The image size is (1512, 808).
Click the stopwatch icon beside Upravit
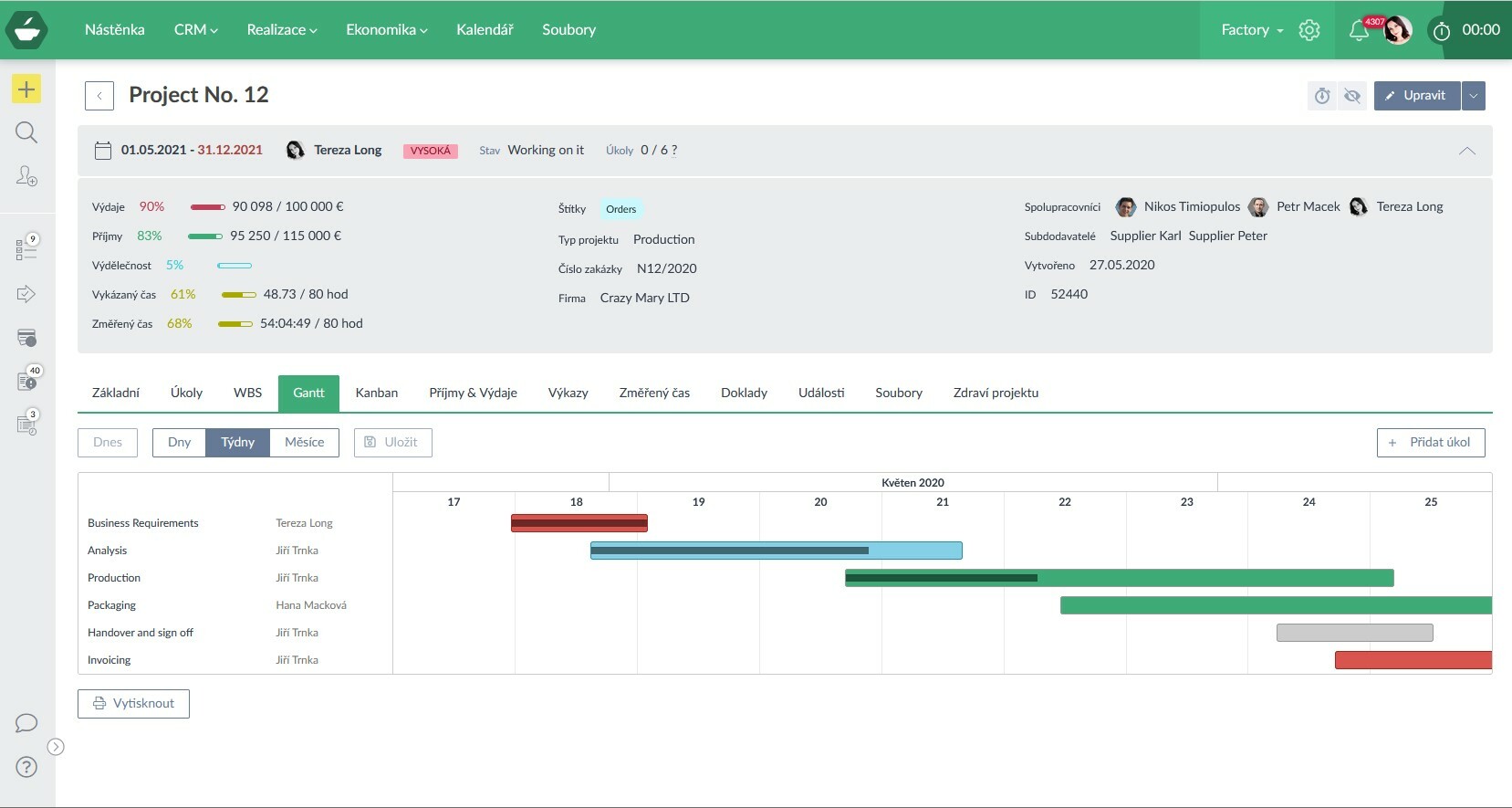(1322, 96)
